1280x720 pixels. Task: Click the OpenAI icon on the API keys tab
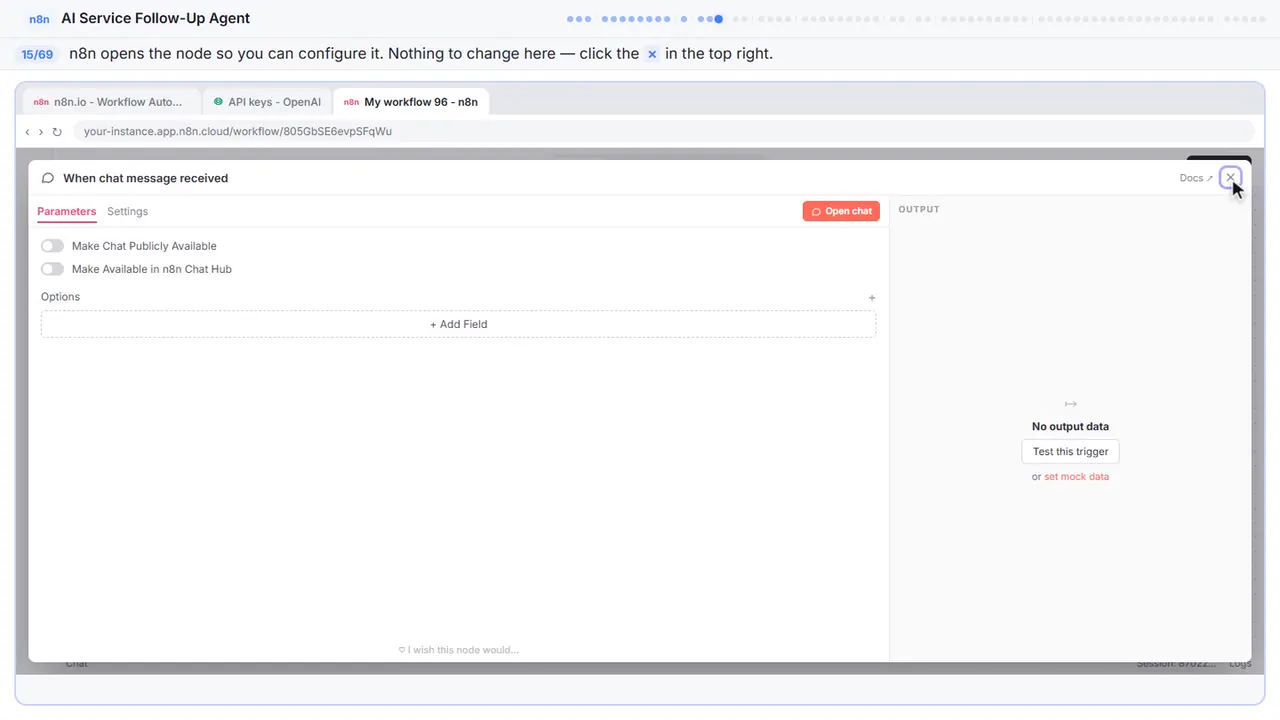pos(218,102)
